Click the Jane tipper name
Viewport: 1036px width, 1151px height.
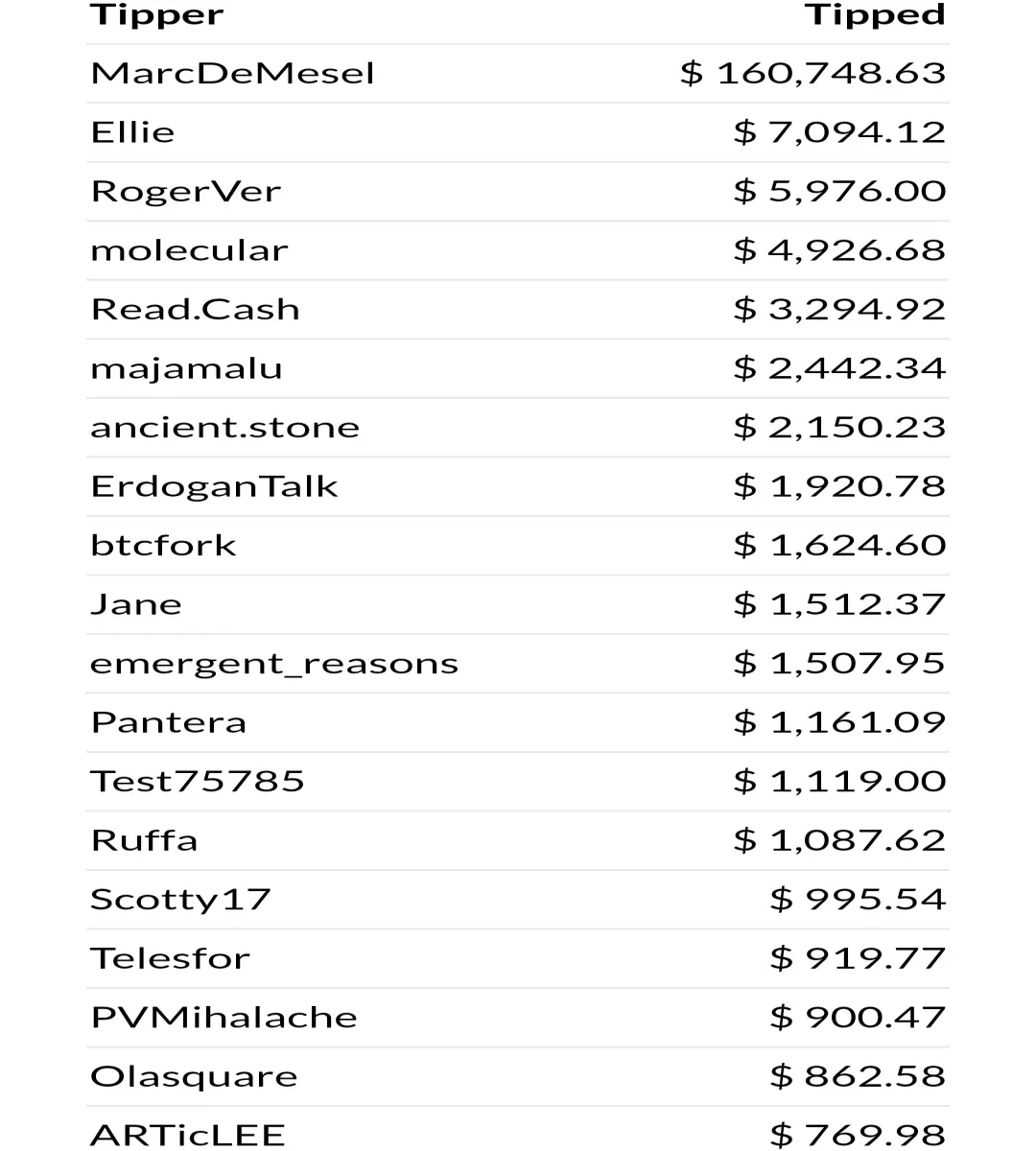pyautogui.click(x=135, y=605)
